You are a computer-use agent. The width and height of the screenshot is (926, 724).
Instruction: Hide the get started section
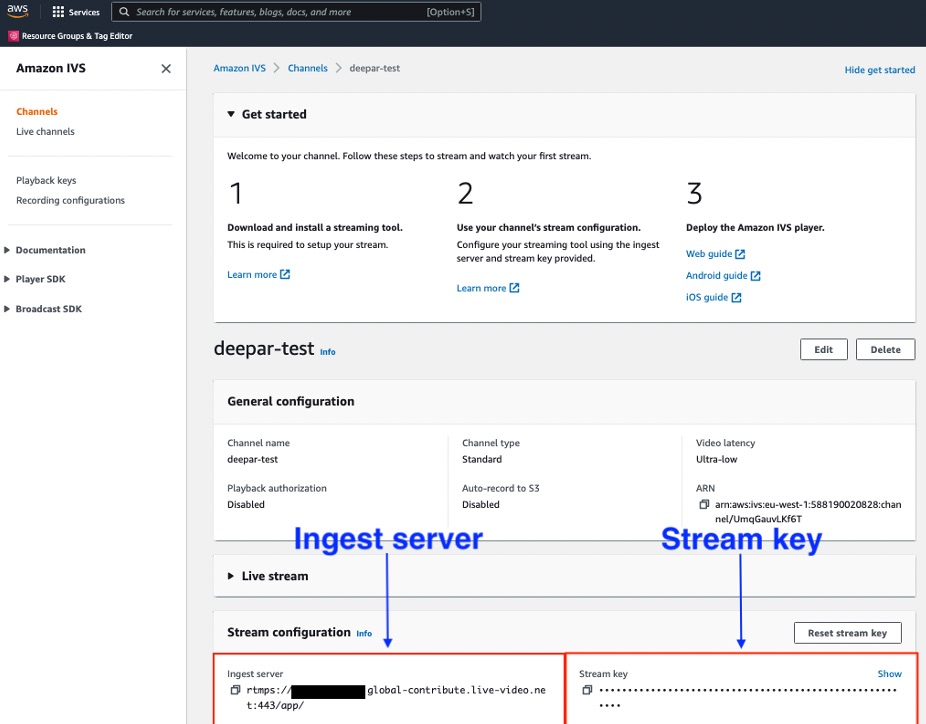879,70
